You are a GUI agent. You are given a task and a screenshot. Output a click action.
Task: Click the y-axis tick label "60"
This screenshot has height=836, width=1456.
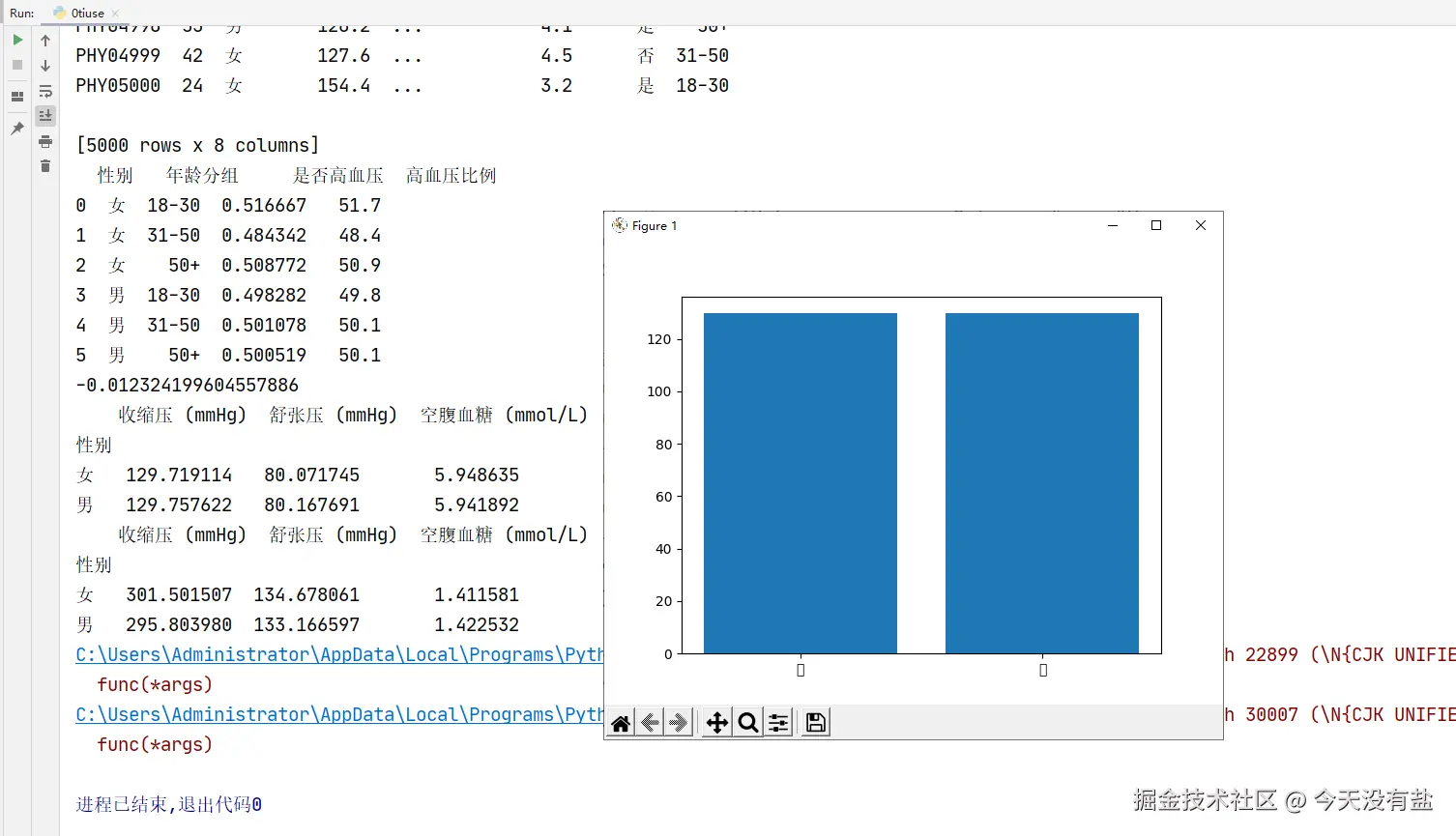(663, 497)
